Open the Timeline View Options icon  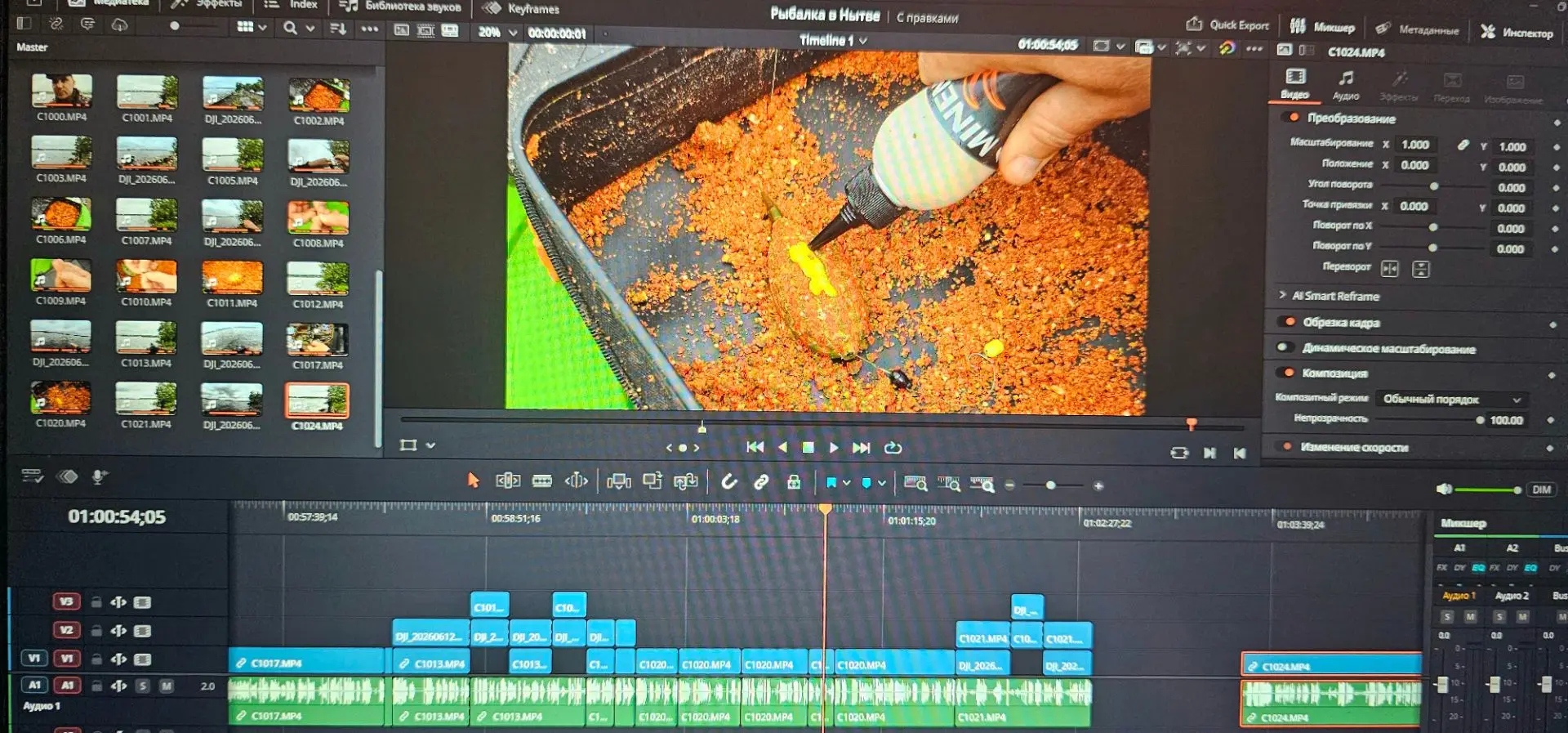(32, 476)
